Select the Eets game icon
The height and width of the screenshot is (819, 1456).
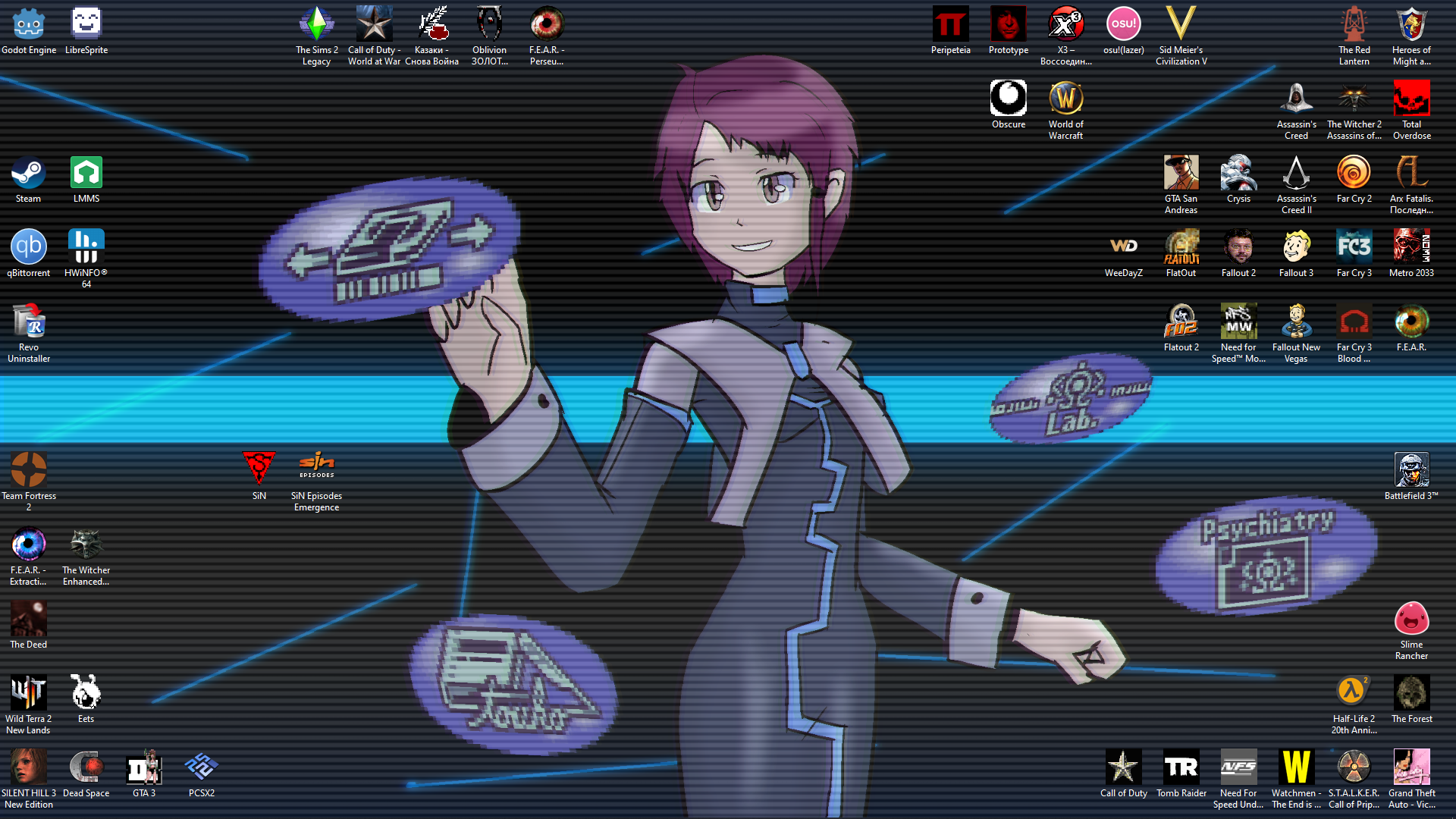click(x=86, y=699)
